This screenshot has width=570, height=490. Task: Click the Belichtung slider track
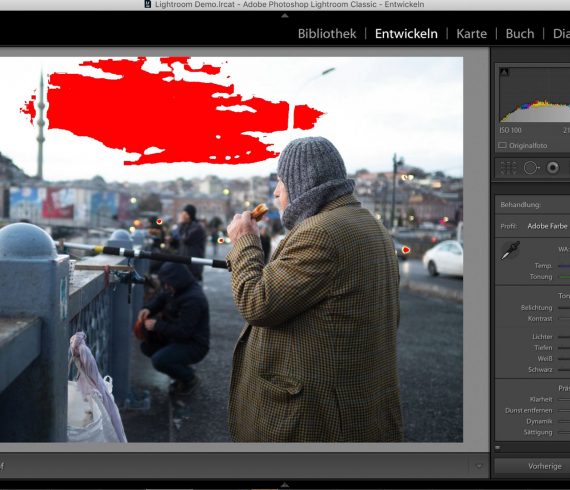pyautogui.click(x=564, y=308)
